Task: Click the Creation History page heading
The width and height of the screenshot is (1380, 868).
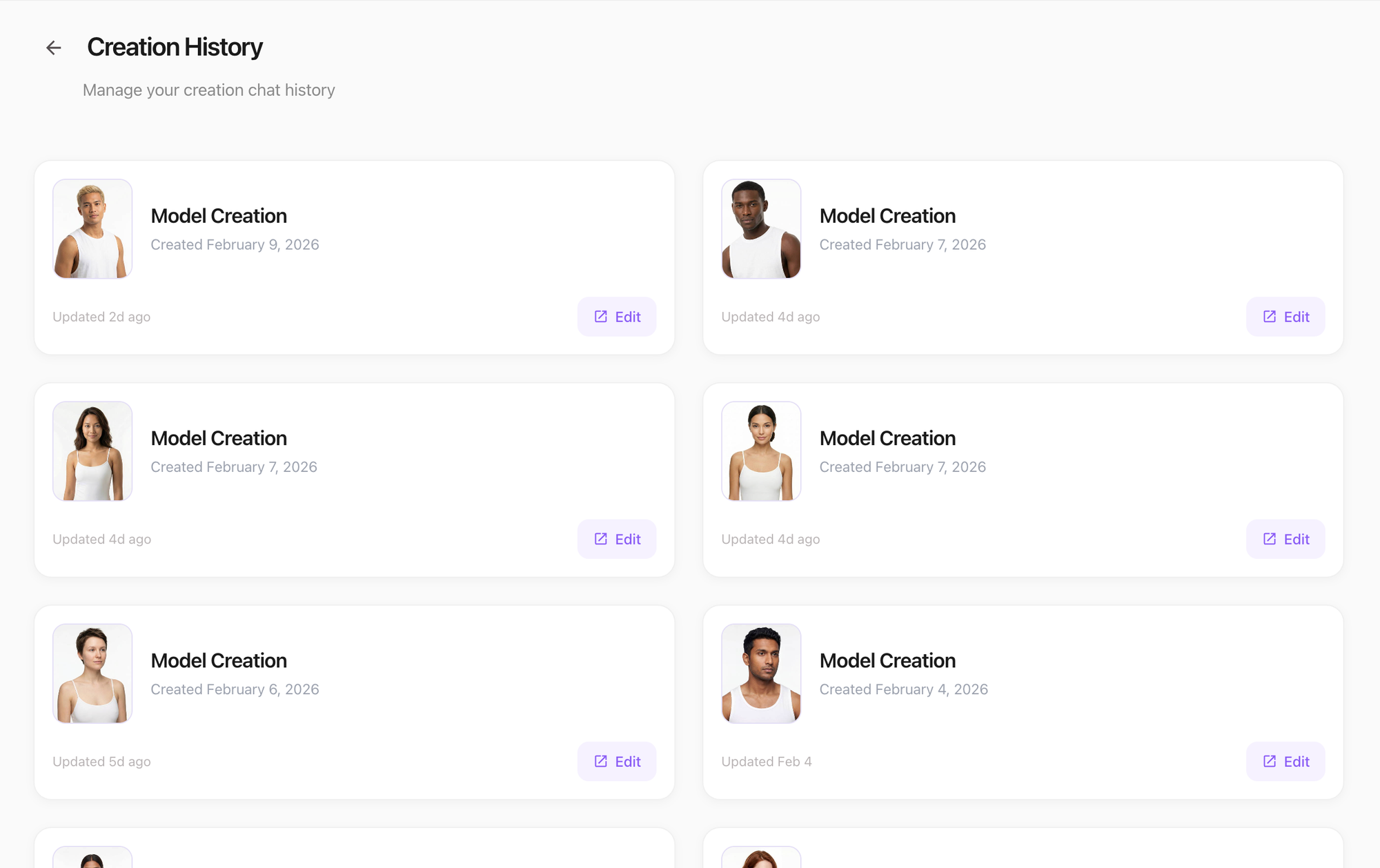Action: tap(175, 47)
